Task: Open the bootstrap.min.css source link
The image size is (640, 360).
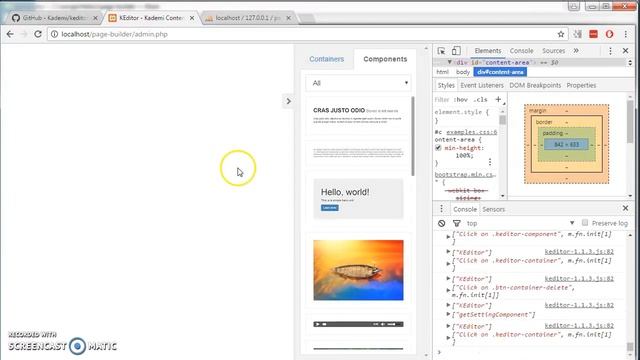Action: (x=465, y=174)
